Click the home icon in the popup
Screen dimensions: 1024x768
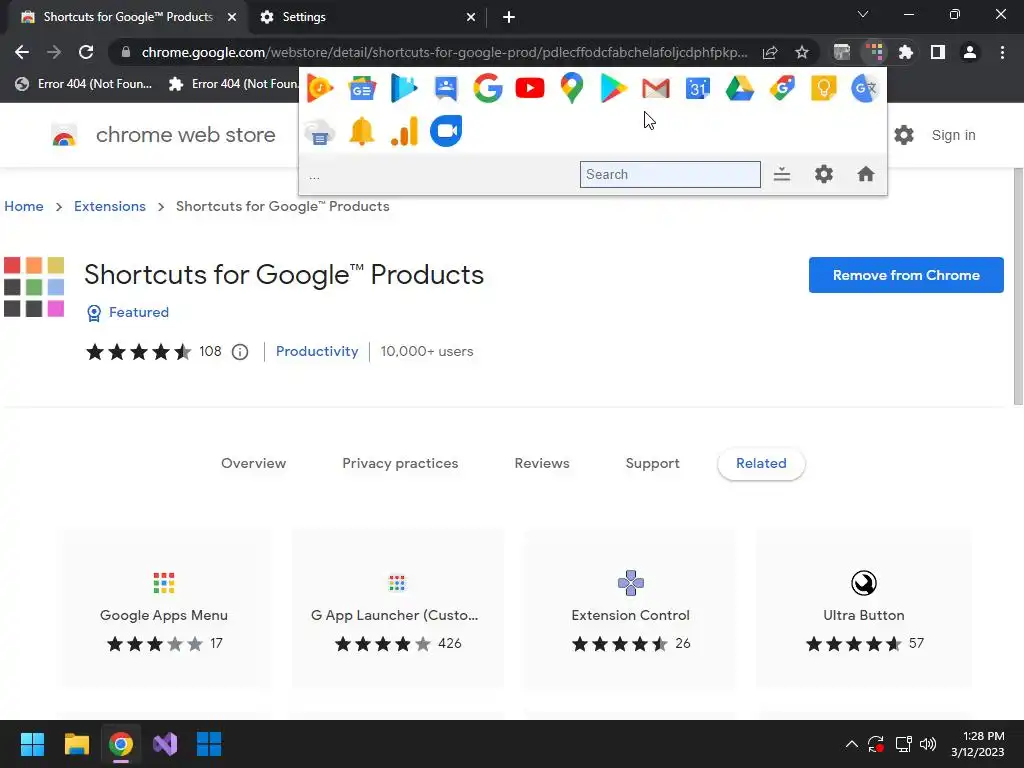[x=866, y=174]
